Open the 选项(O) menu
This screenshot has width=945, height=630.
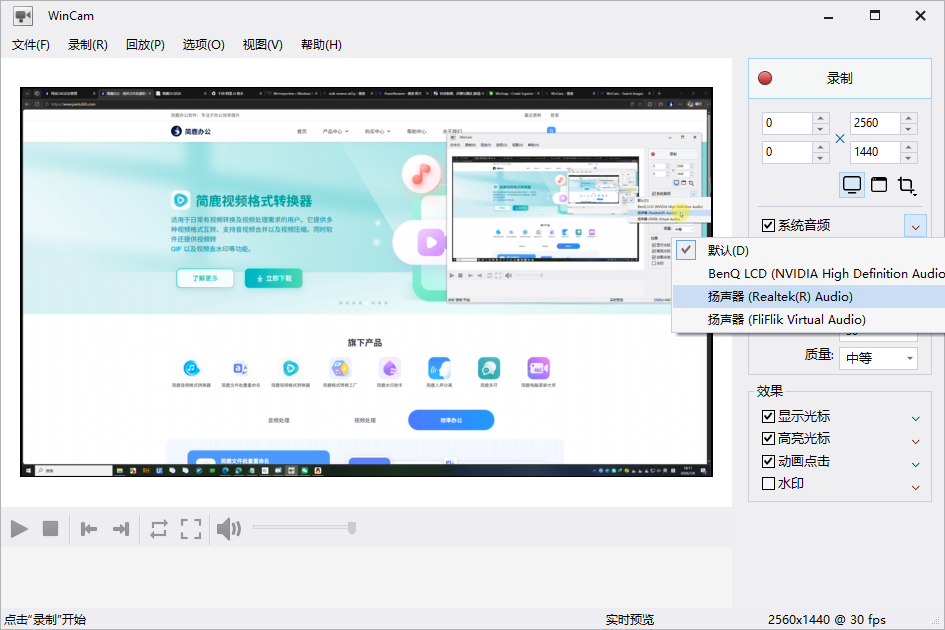[x=203, y=45]
